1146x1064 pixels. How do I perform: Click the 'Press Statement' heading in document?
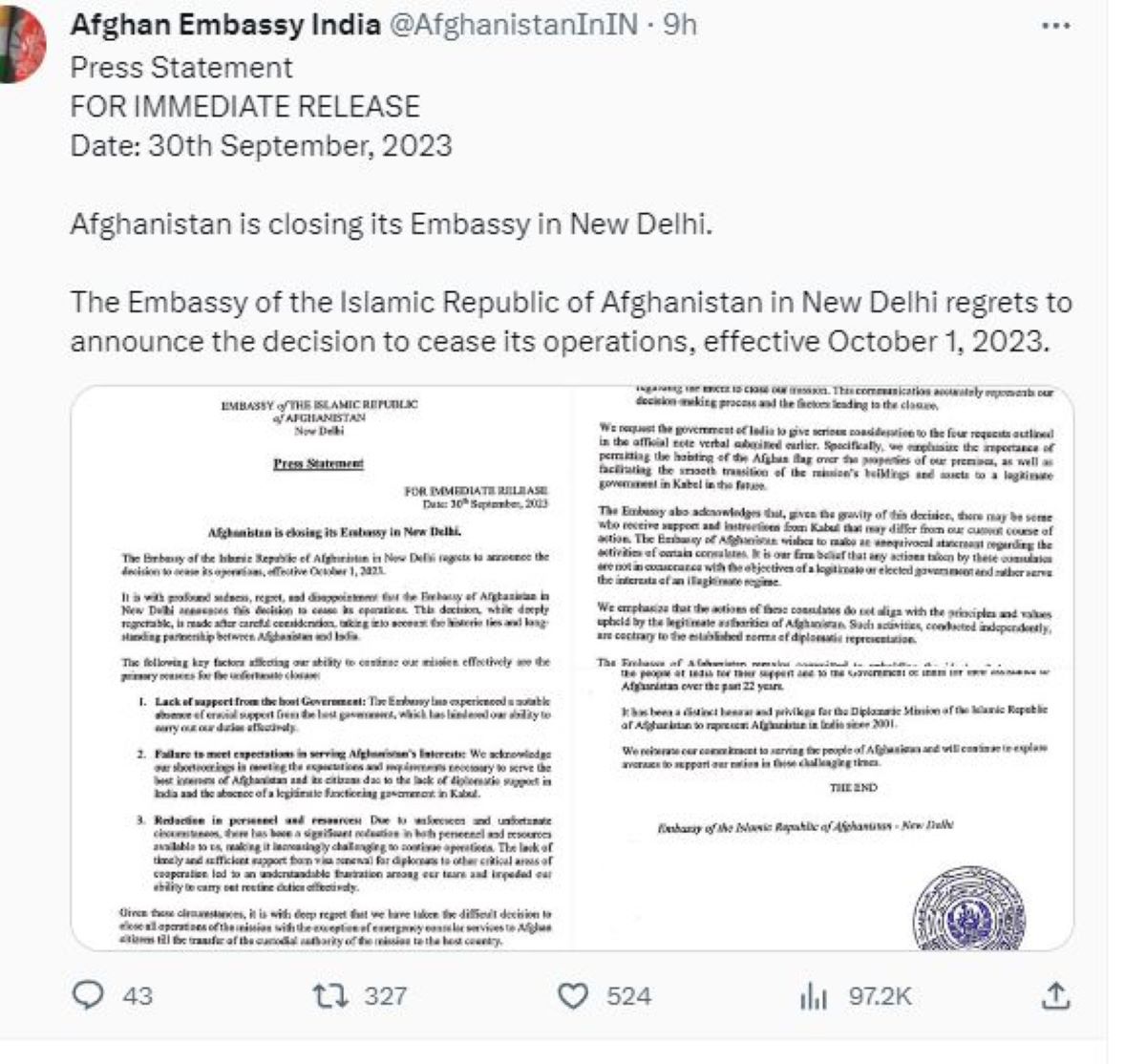(x=318, y=463)
